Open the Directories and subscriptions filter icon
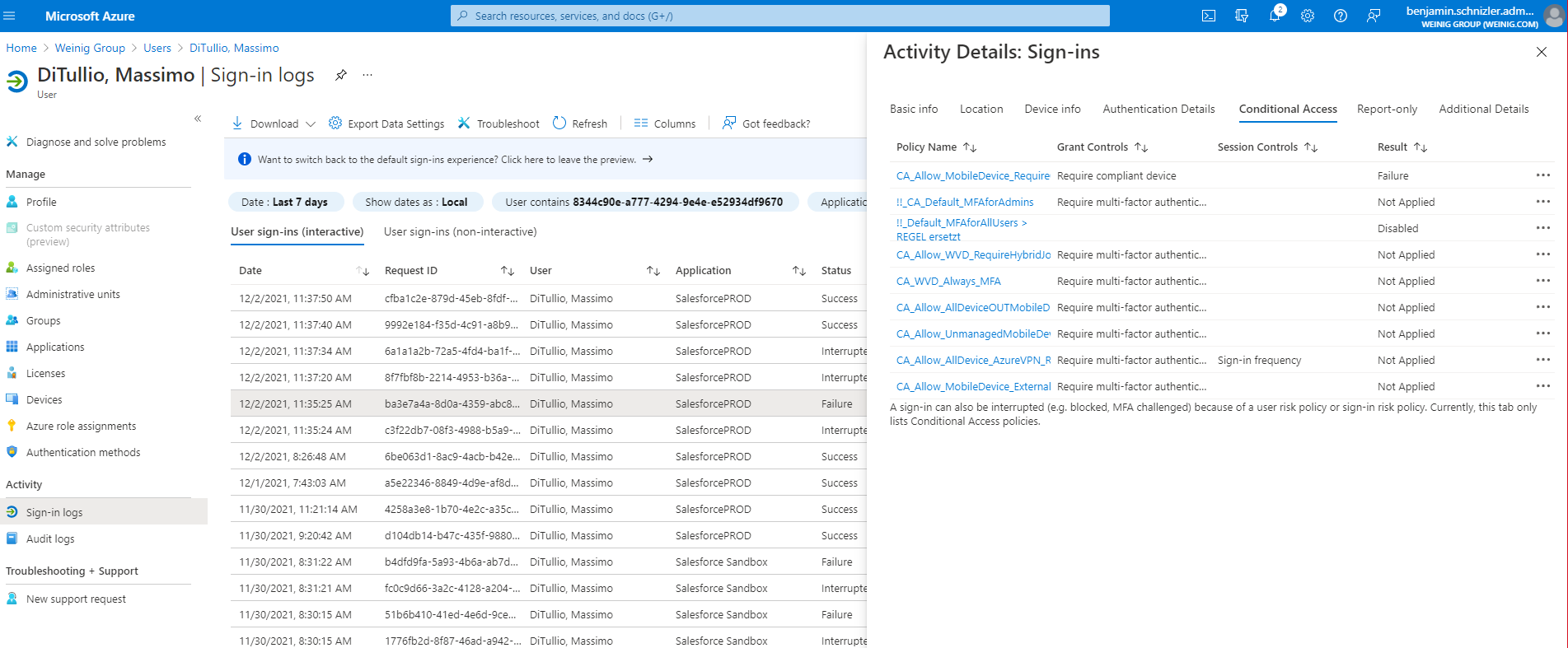 point(1242,16)
